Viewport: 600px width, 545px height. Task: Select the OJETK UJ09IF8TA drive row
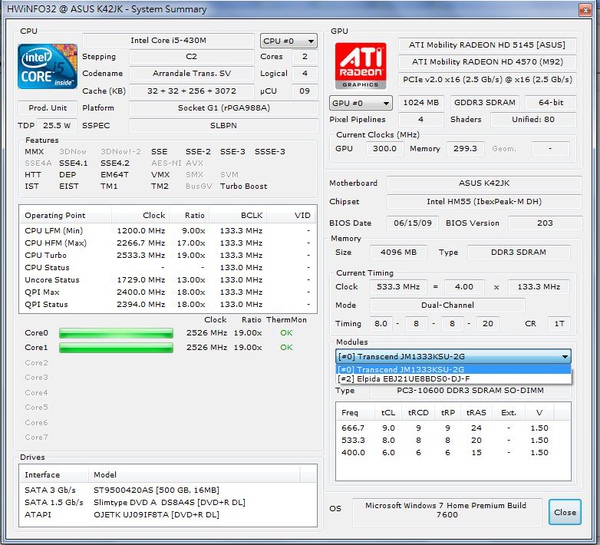(168, 514)
